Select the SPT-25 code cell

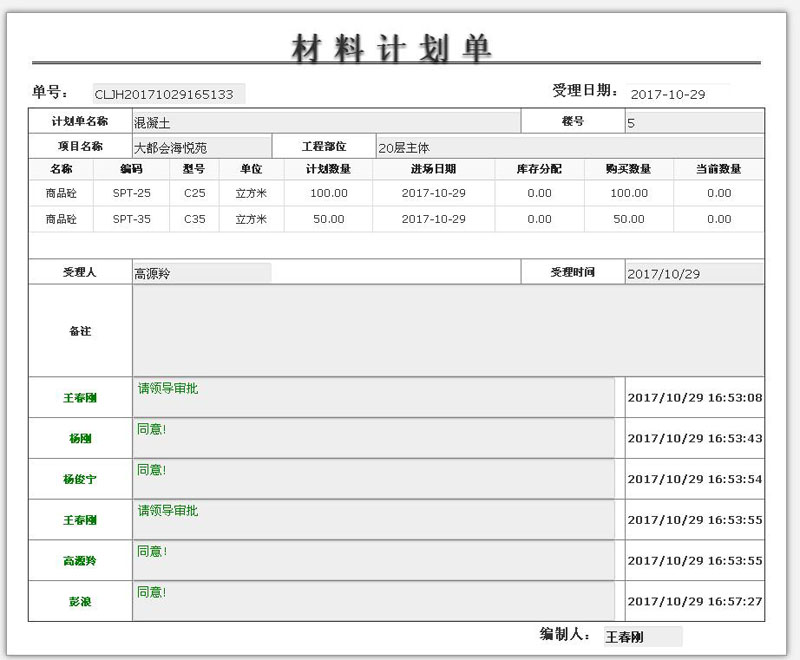[131, 193]
